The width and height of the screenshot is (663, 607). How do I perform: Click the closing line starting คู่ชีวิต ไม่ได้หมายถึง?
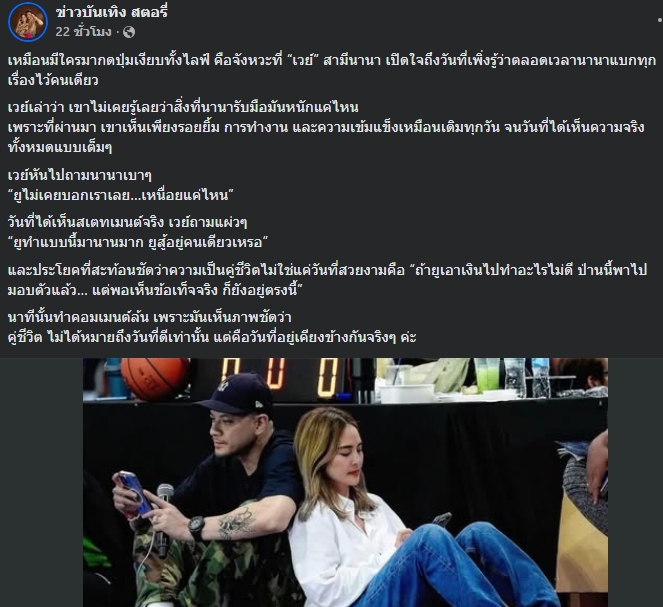(212, 338)
